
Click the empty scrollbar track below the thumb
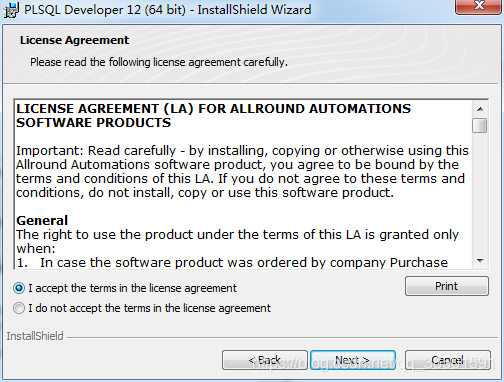(x=480, y=193)
